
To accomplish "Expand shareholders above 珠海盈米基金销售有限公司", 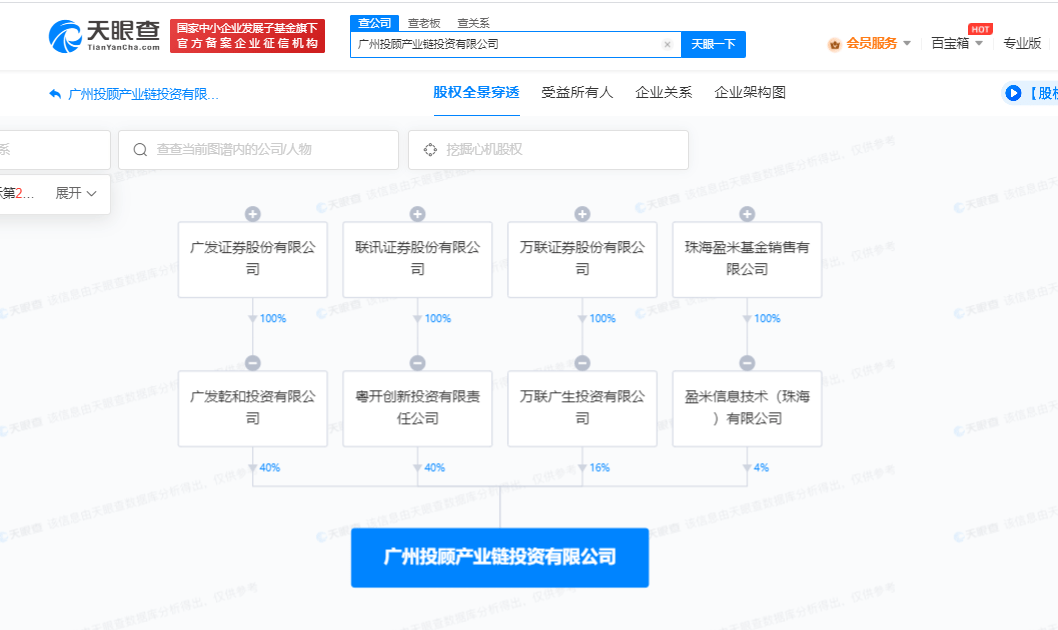I will pyautogui.click(x=747, y=214).
